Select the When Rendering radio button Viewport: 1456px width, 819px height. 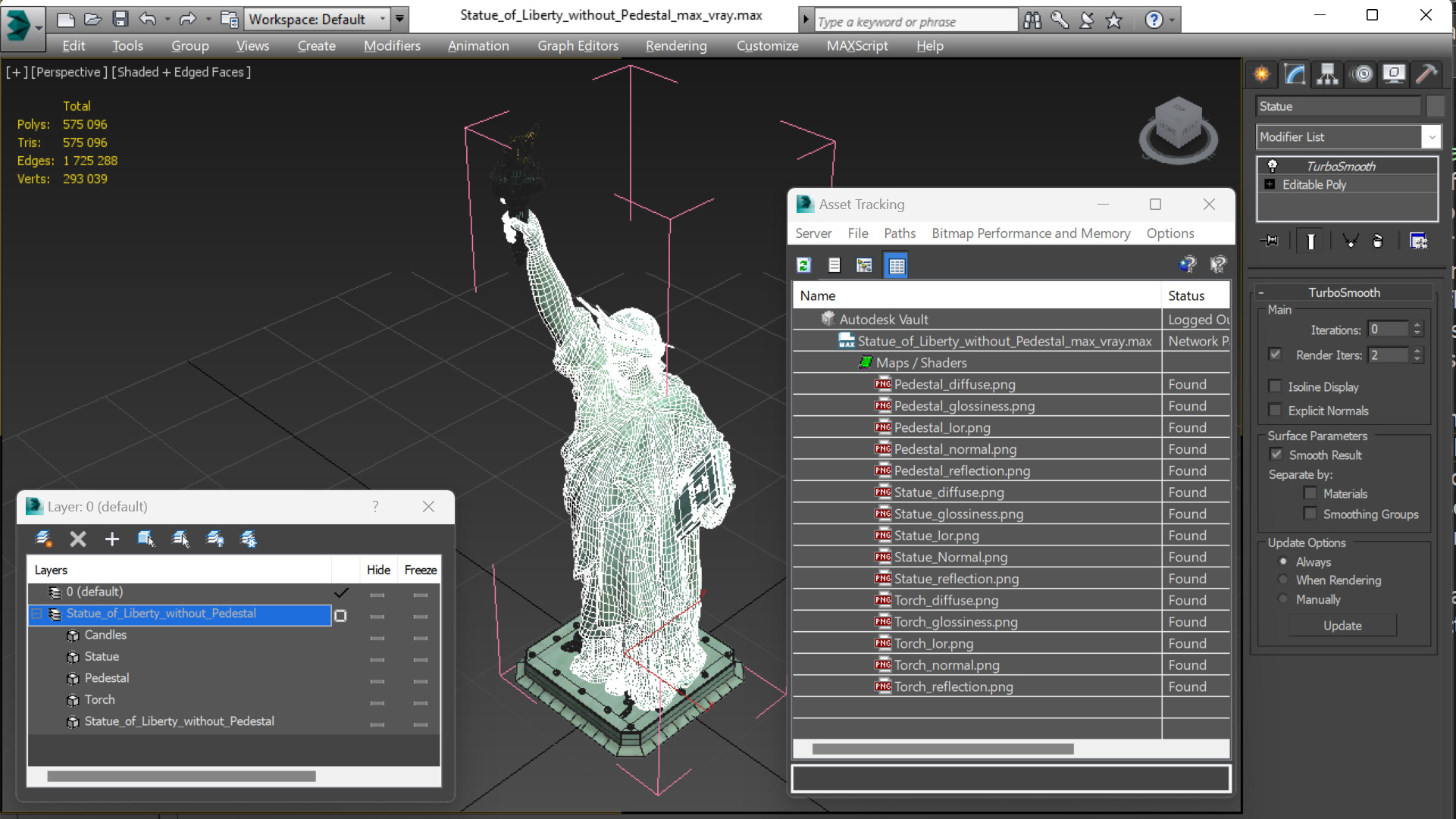point(1283,580)
